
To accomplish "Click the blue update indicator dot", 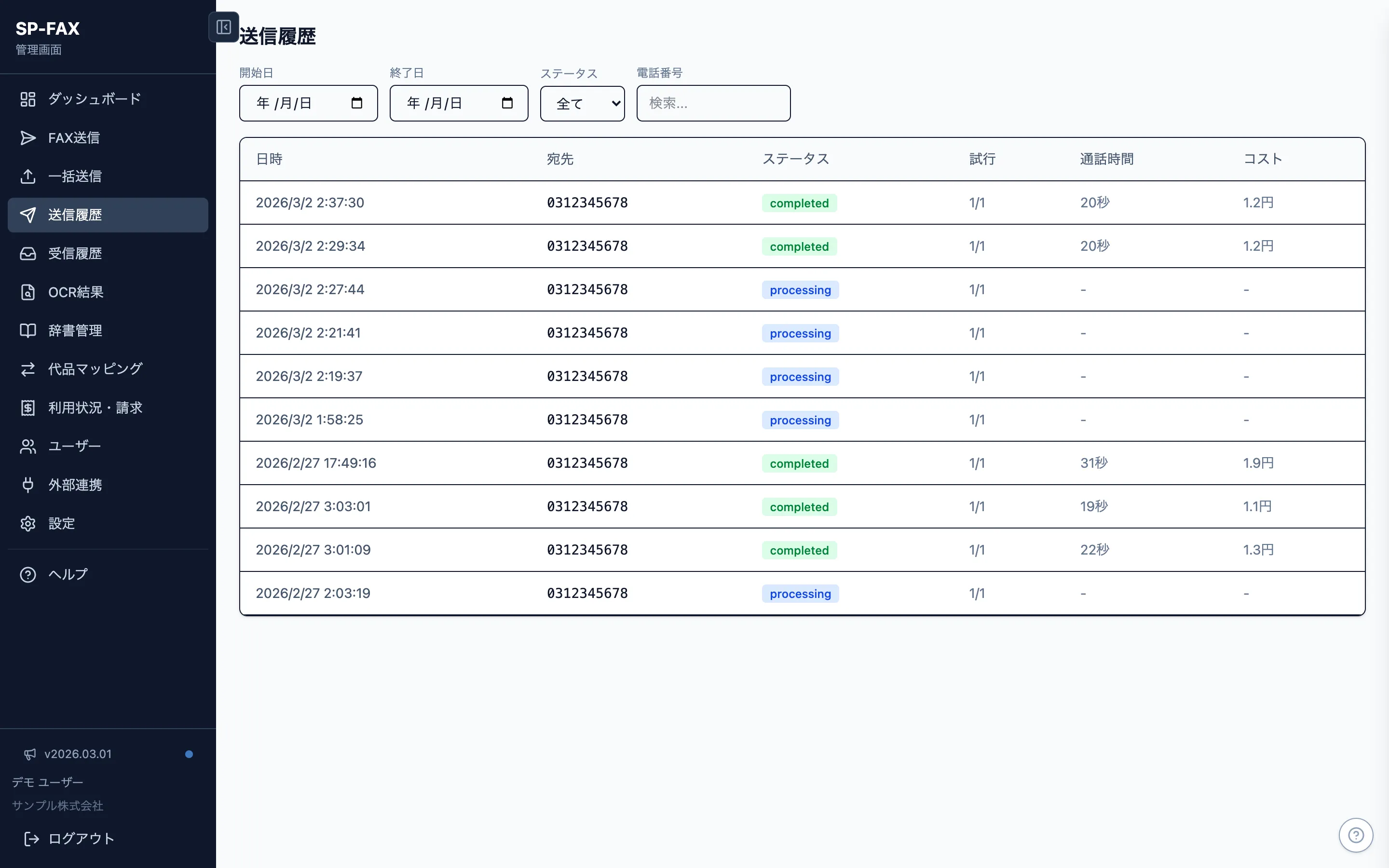I will pyautogui.click(x=188, y=754).
